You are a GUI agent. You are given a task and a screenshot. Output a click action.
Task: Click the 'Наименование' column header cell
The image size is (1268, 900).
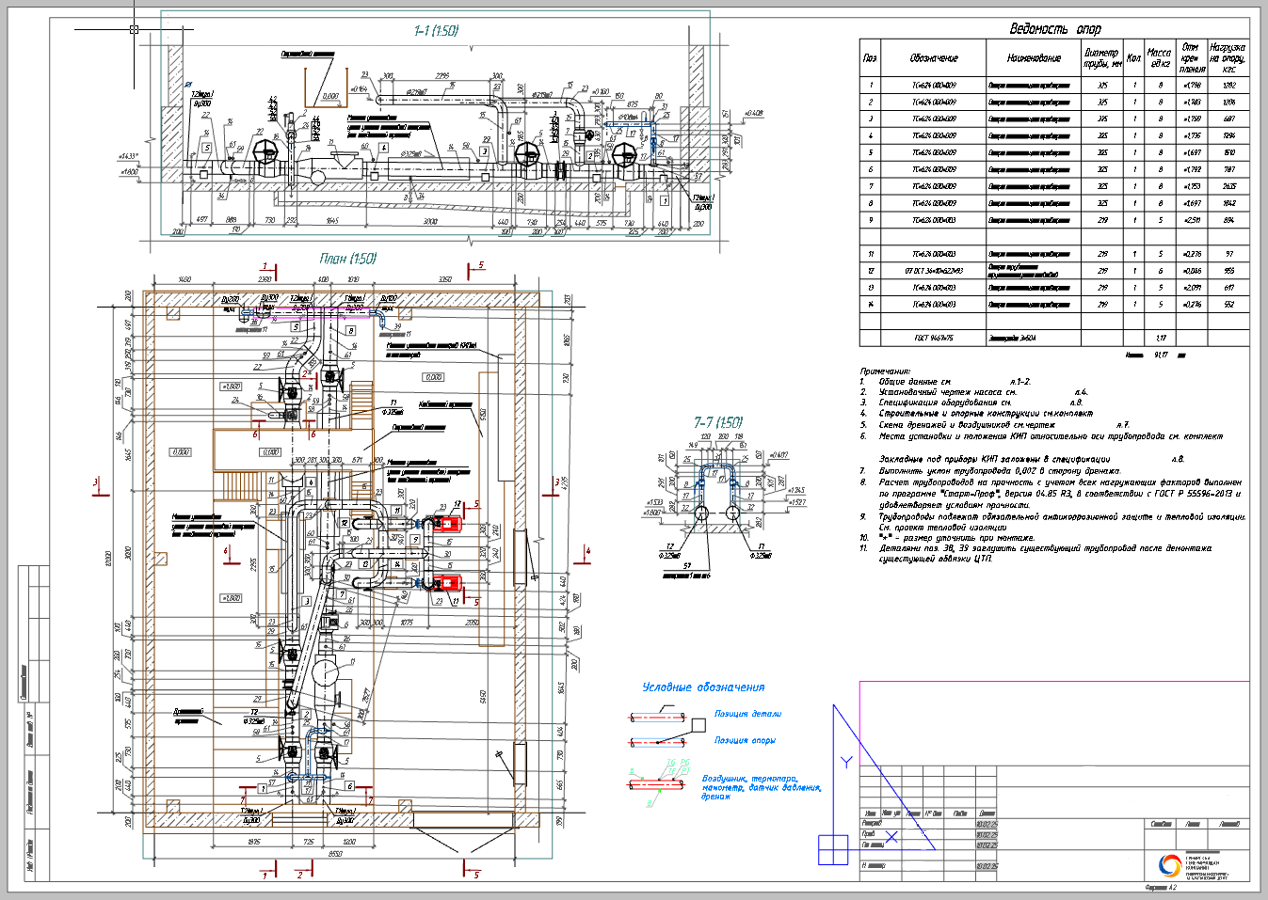coord(1033,57)
